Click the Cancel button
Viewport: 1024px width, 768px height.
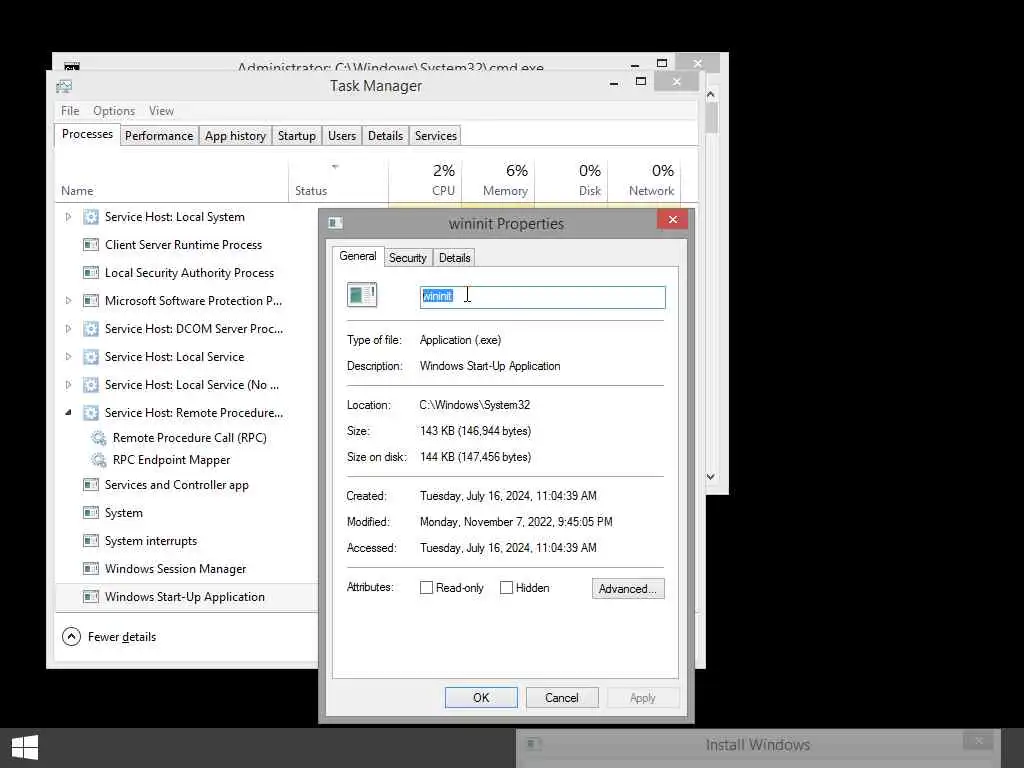click(x=562, y=697)
